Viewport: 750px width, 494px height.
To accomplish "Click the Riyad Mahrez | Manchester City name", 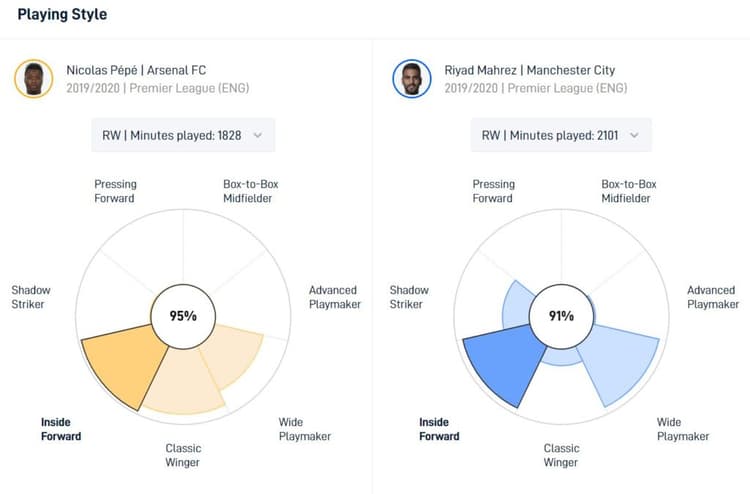I will 530,70.
